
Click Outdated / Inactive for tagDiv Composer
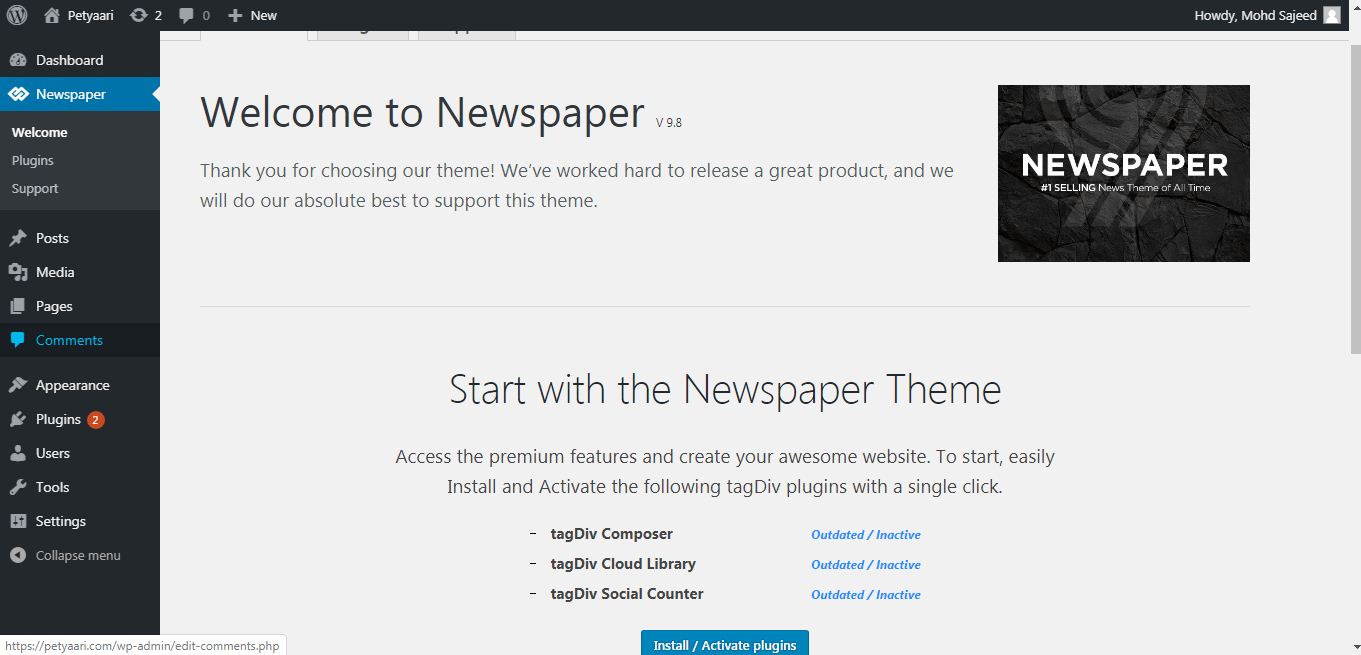click(x=866, y=535)
